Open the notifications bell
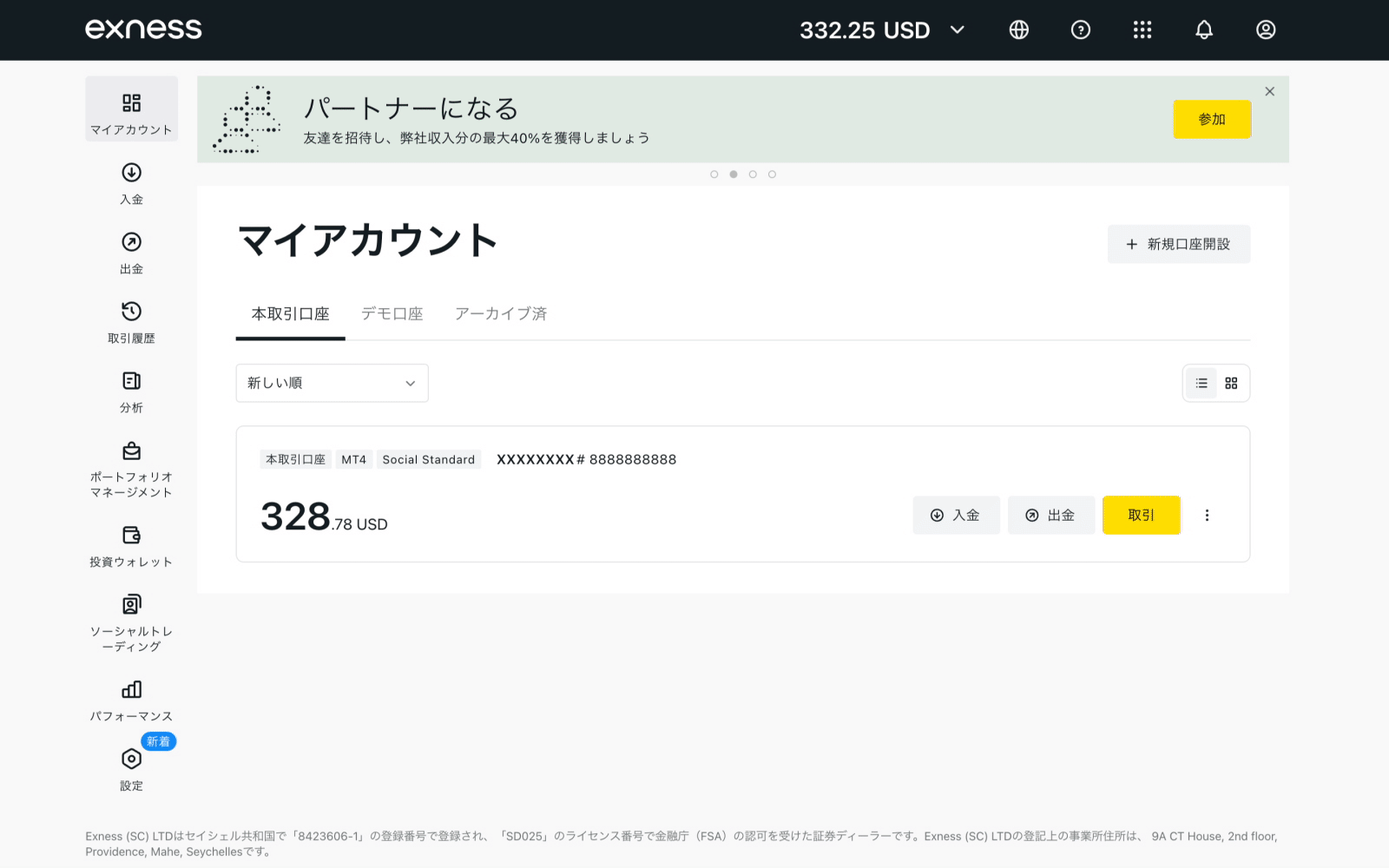Viewport: 1389px width, 868px height. [1204, 30]
